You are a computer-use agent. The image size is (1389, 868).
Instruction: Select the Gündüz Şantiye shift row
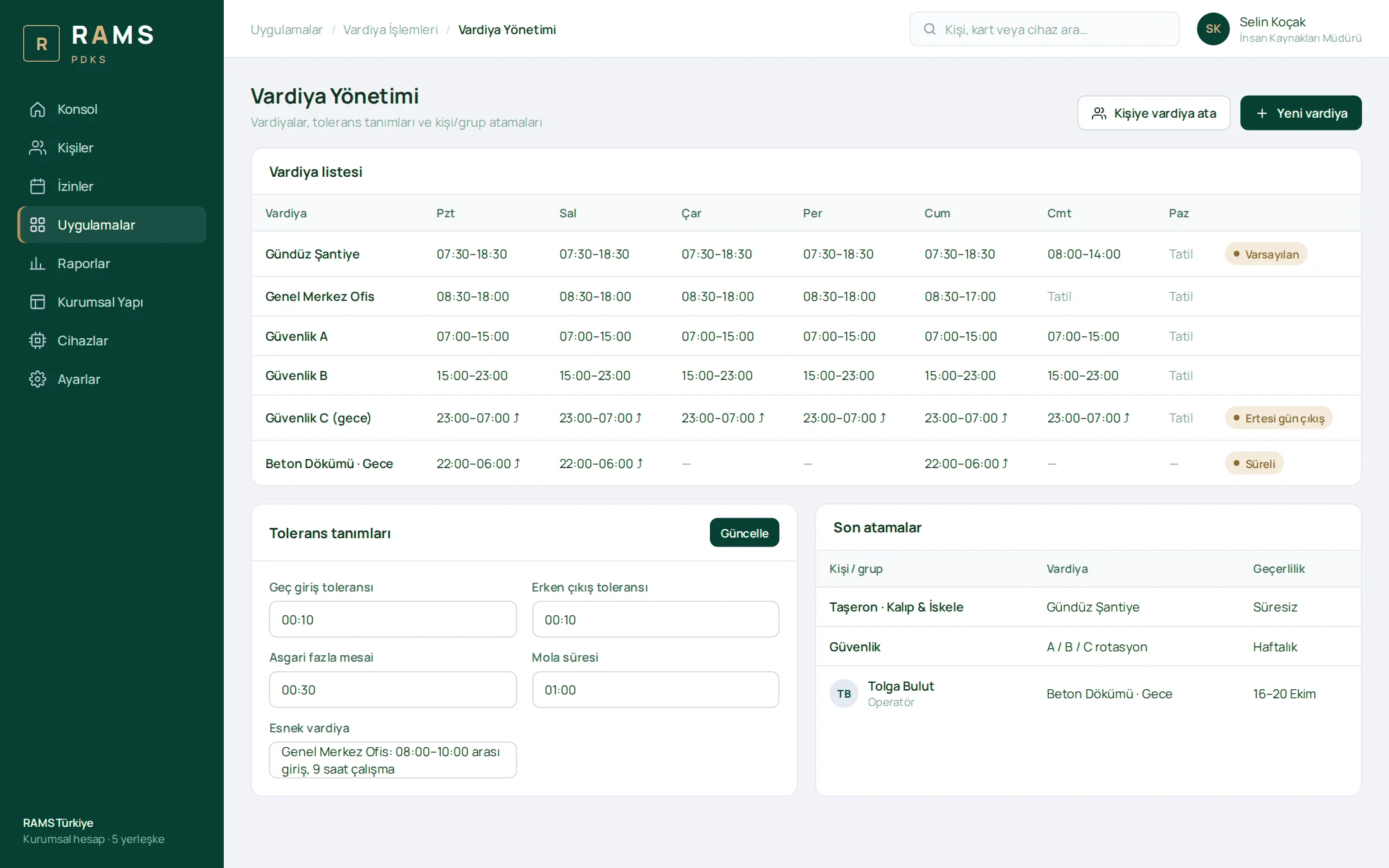pos(806,254)
